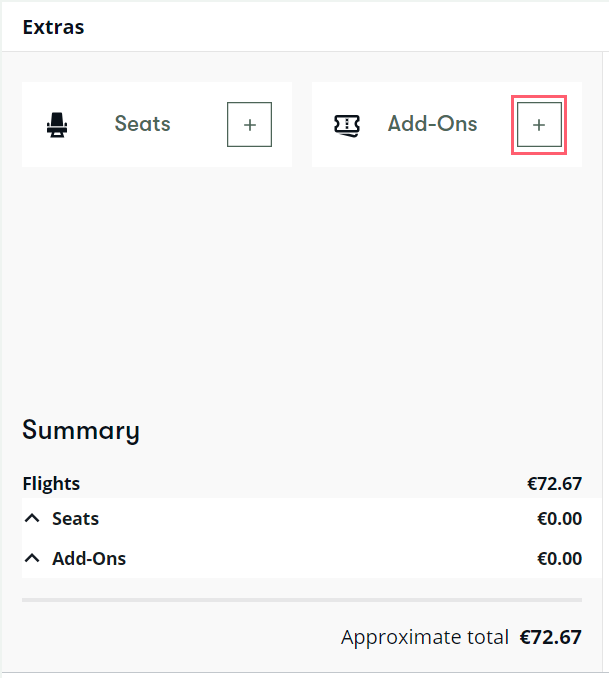Image resolution: width=609 pixels, height=678 pixels.
Task: Click the Flights row in summary
Action: 302,483
